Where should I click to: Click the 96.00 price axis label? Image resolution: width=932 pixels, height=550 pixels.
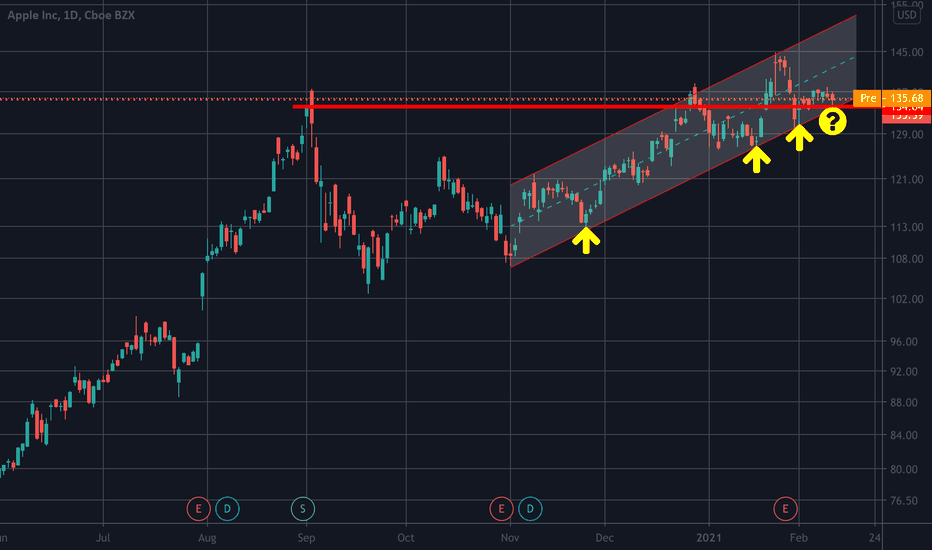tap(906, 342)
